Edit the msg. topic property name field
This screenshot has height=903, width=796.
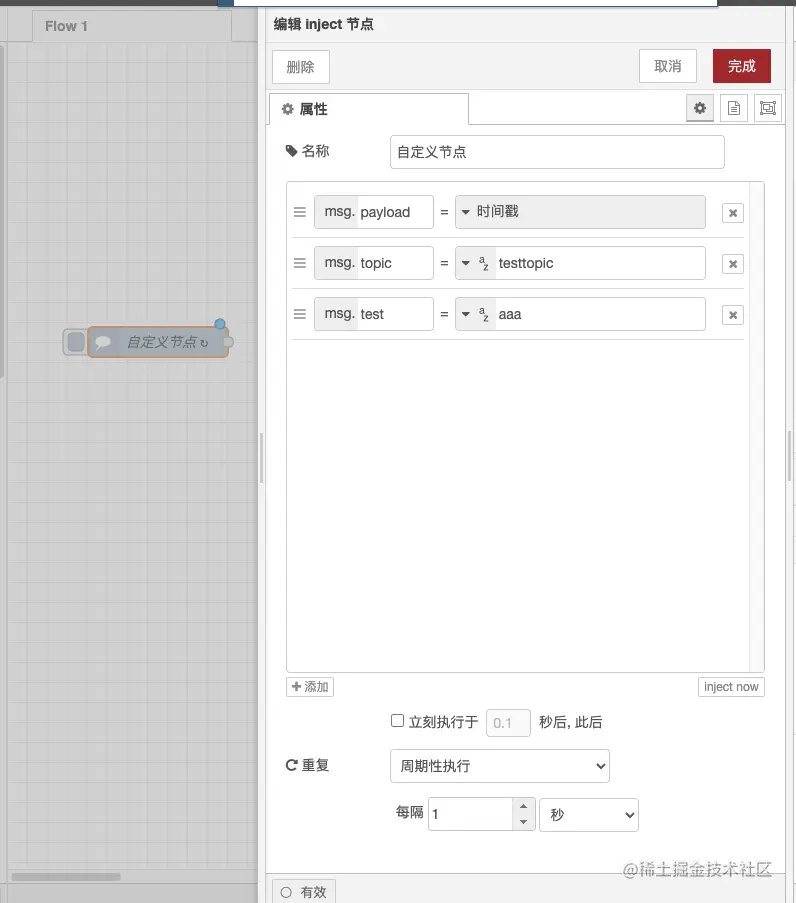[x=395, y=263]
